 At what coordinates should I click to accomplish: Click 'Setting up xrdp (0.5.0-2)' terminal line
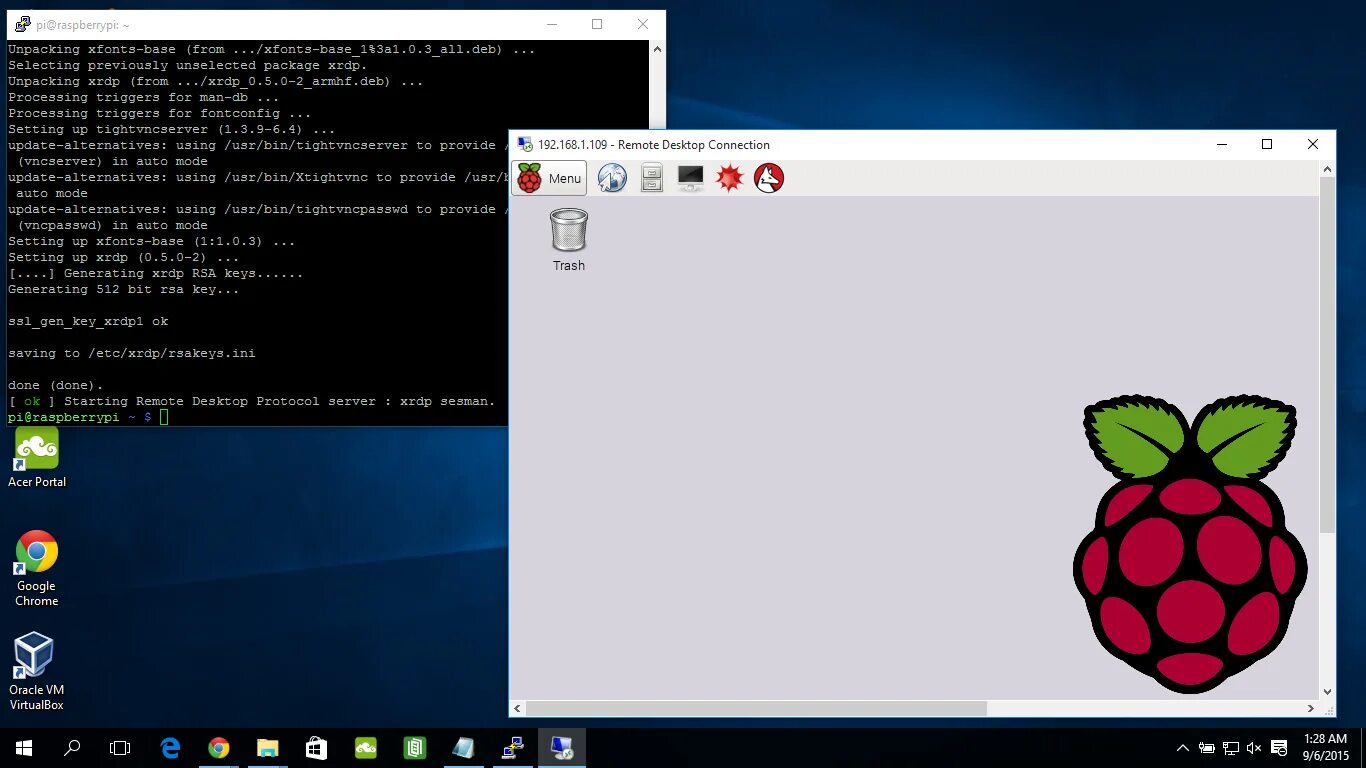(x=124, y=257)
